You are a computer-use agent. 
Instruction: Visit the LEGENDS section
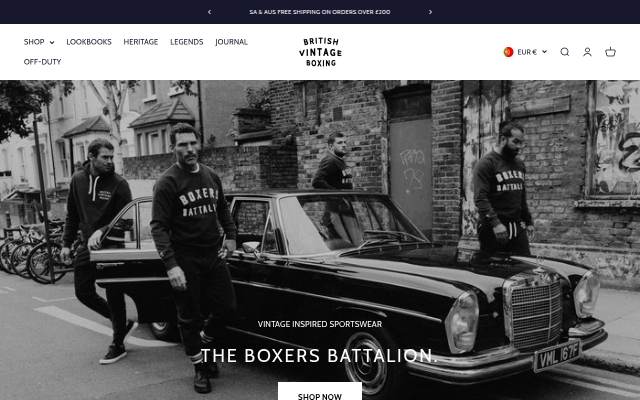187,42
